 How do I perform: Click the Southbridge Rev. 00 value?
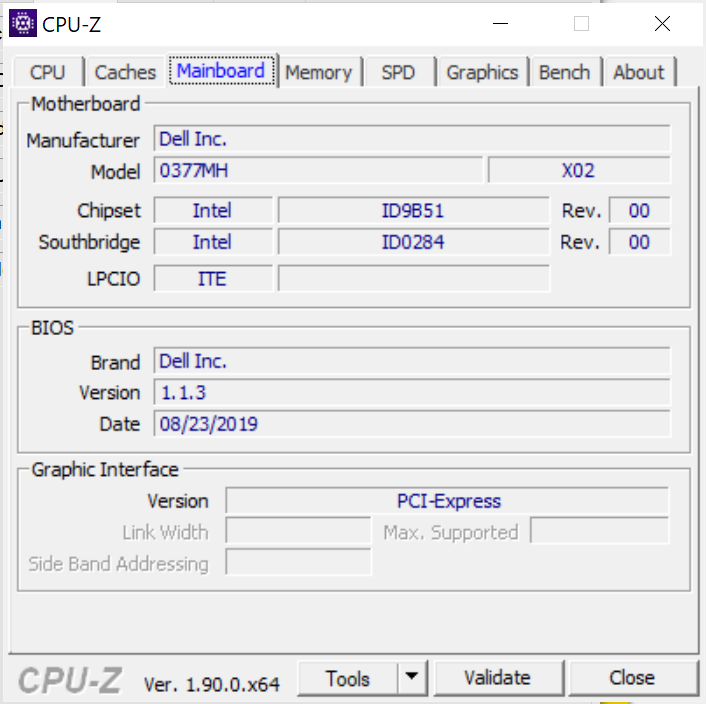pos(639,242)
